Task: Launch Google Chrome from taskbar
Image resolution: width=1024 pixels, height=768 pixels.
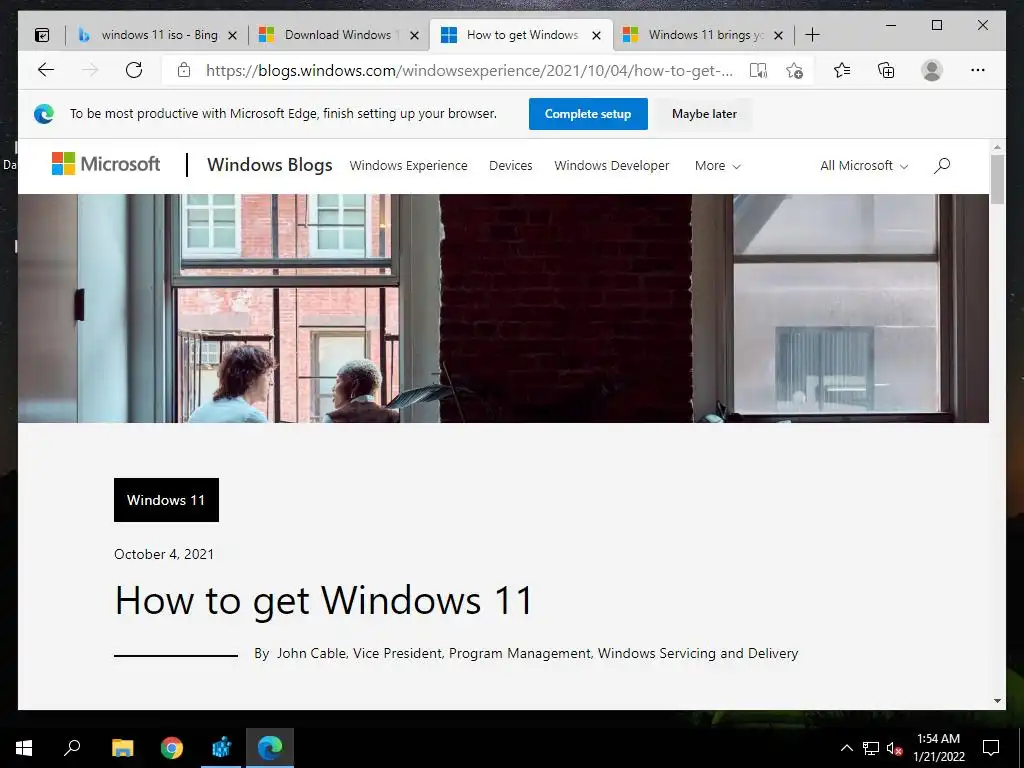Action: tap(172, 748)
